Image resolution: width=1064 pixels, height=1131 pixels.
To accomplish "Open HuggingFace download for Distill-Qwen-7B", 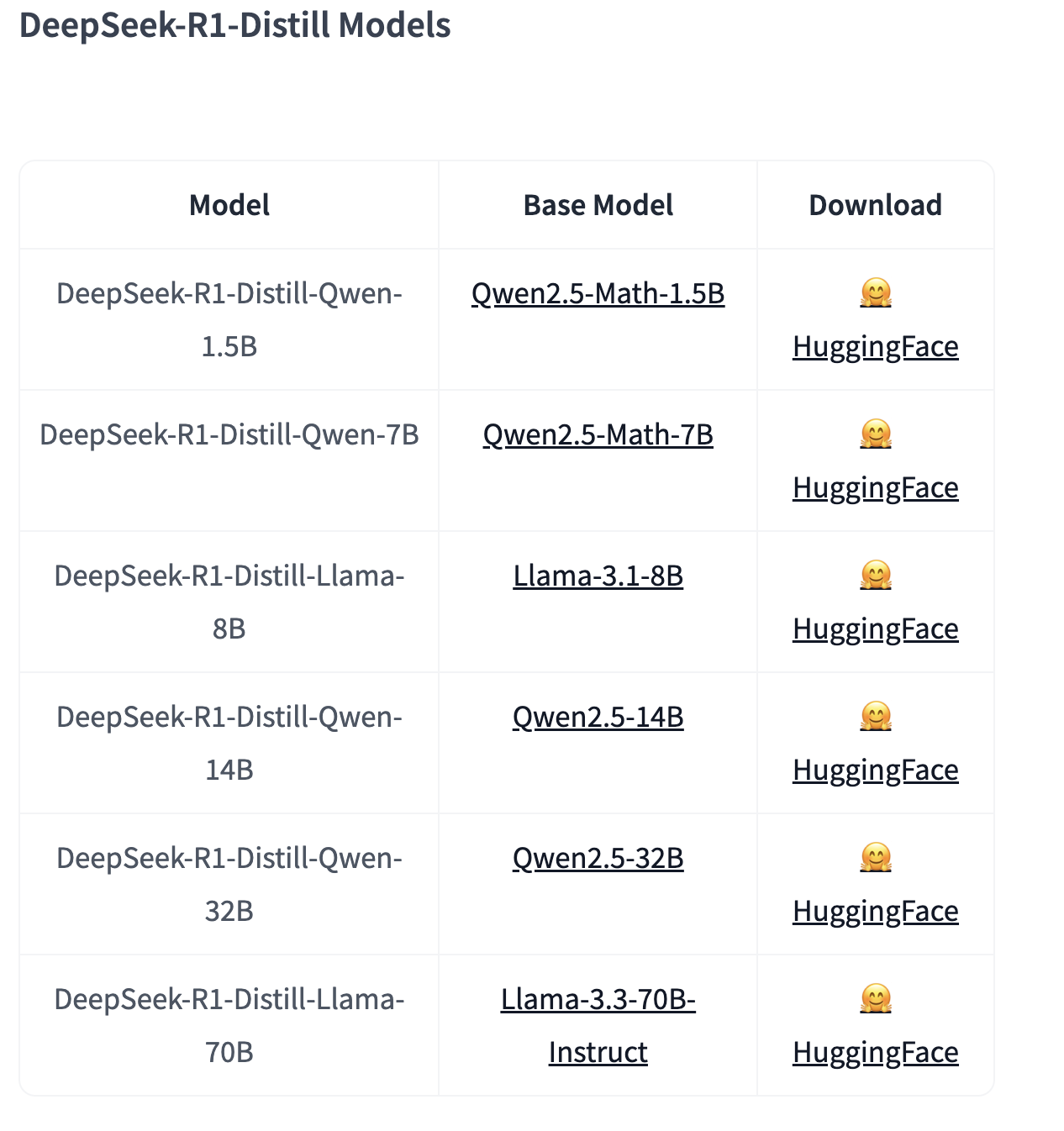I will tap(875, 488).
